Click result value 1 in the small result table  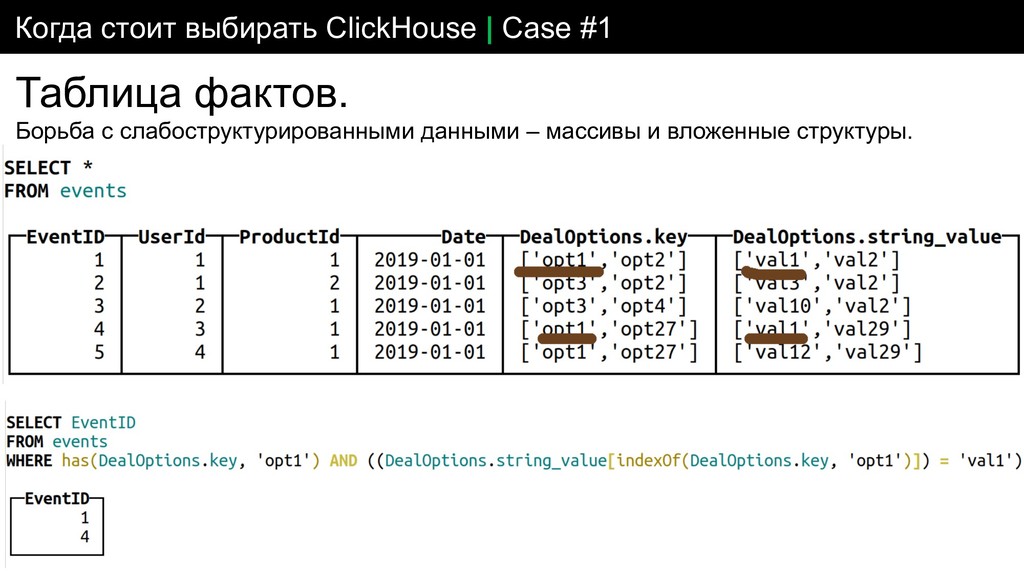coord(84,518)
